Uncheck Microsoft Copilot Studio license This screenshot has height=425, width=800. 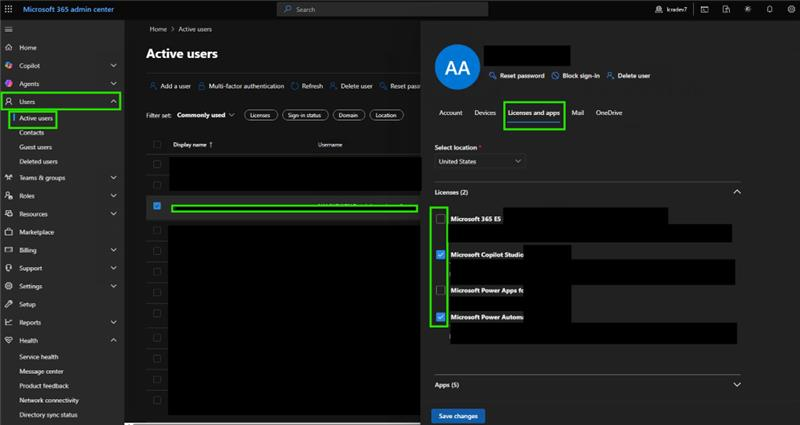(440, 255)
